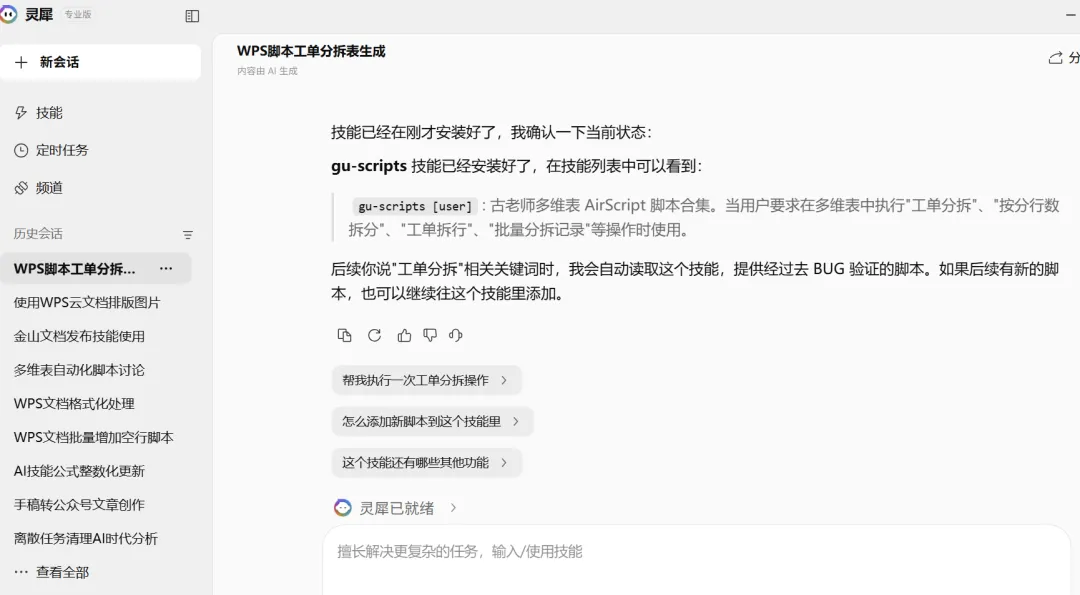Open conversation 多维表自动化脚本讨论
The width and height of the screenshot is (1080, 595).
pyautogui.click(x=79, y=370)
